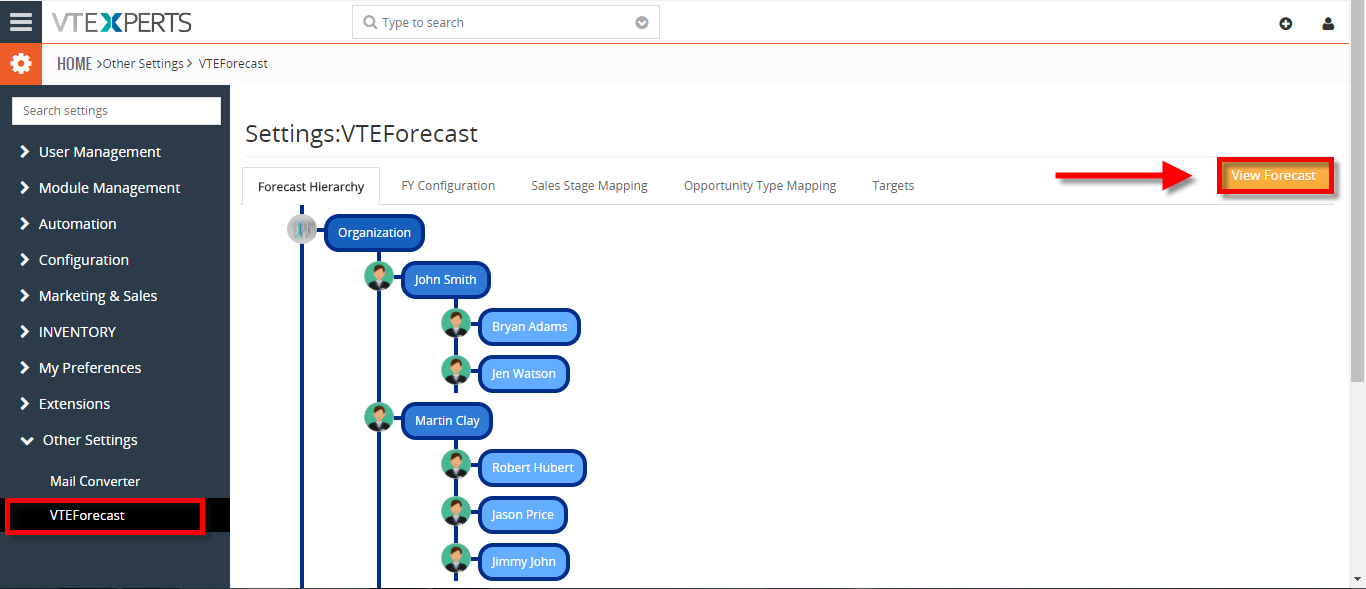This screenshot has height=589, width=1366.
Task: Click Other Settings breadcrumb link
Action: [x=143, y=64]
